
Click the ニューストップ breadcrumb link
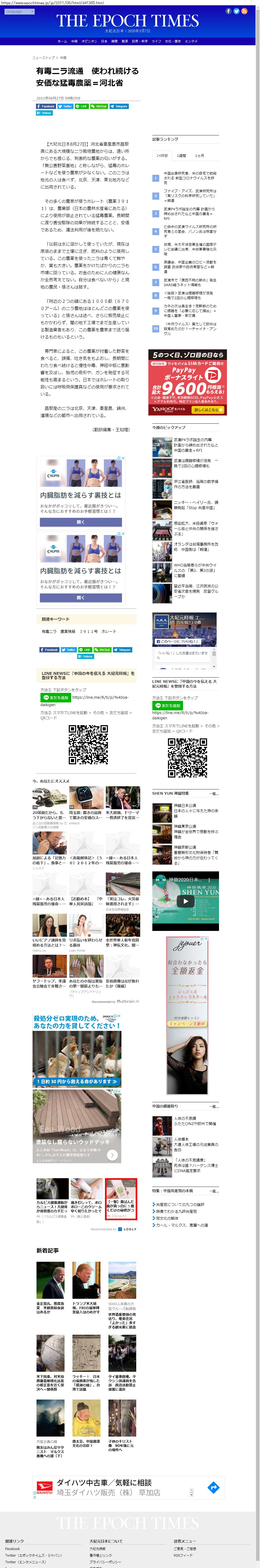(43, 58)
